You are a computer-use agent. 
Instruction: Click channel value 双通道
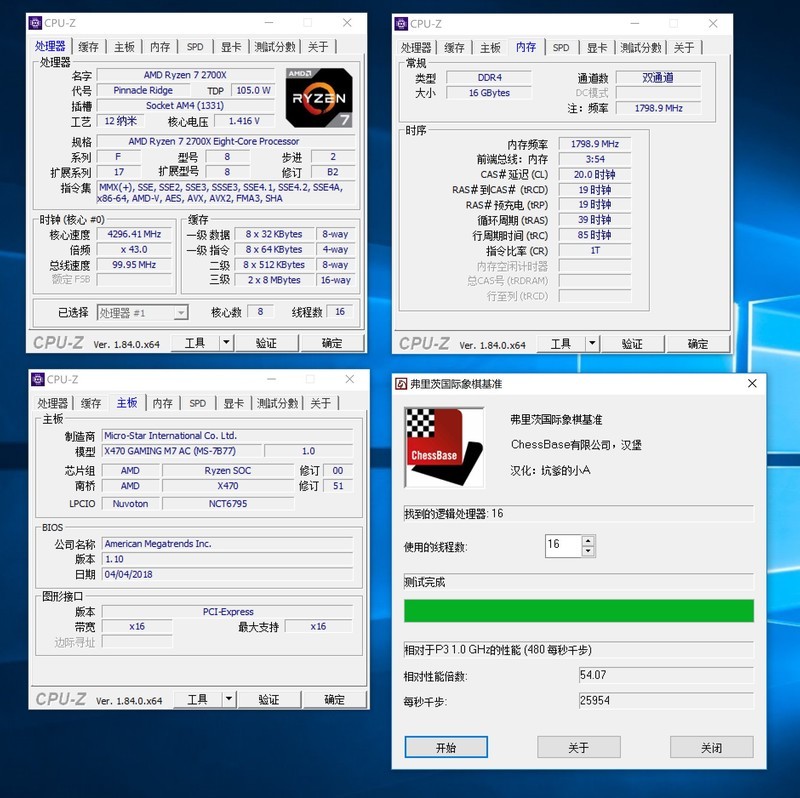658,78
